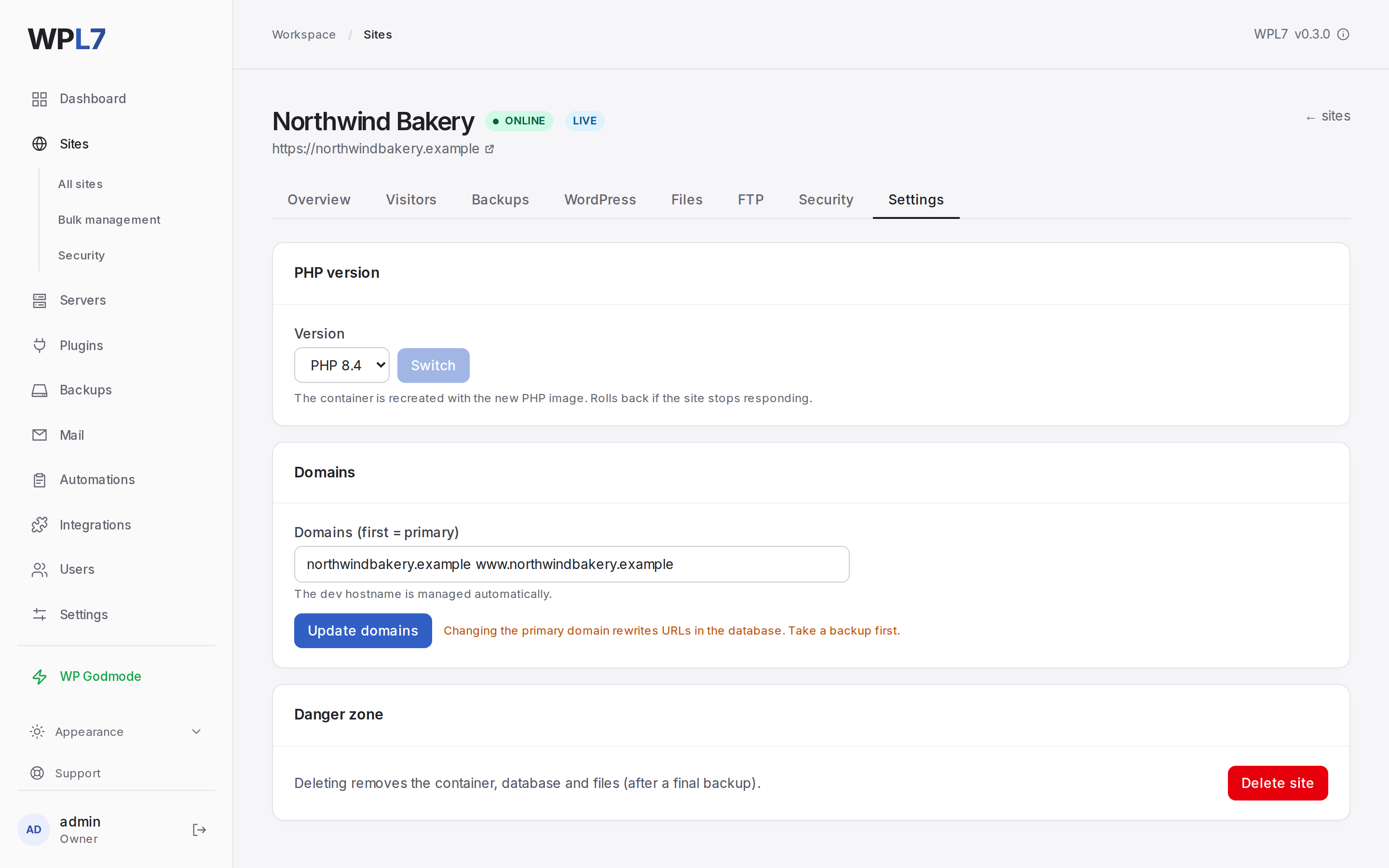Open the Automations clipboard icon
1389x868 pixels.
pos(39,480)
